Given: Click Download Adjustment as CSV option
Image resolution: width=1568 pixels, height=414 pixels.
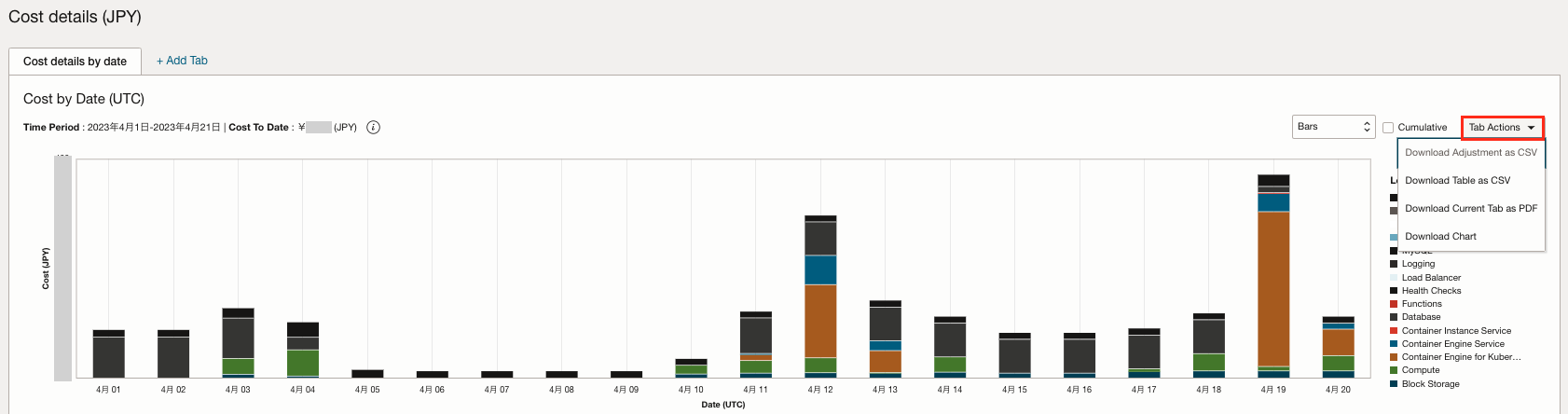Looking at the screenshot, I should coord(1470,153).
